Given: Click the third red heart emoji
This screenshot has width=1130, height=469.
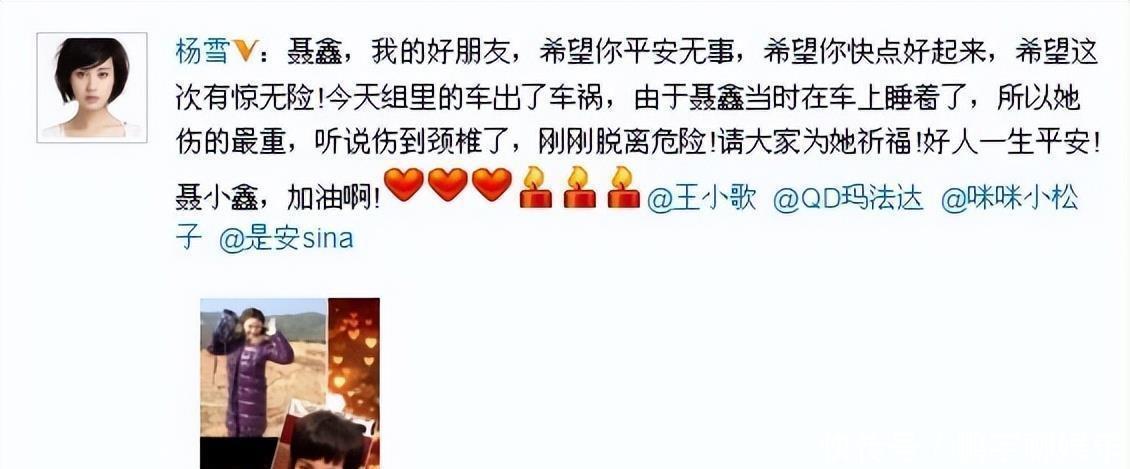Looking at the screenshot, I should coord(492,184).
